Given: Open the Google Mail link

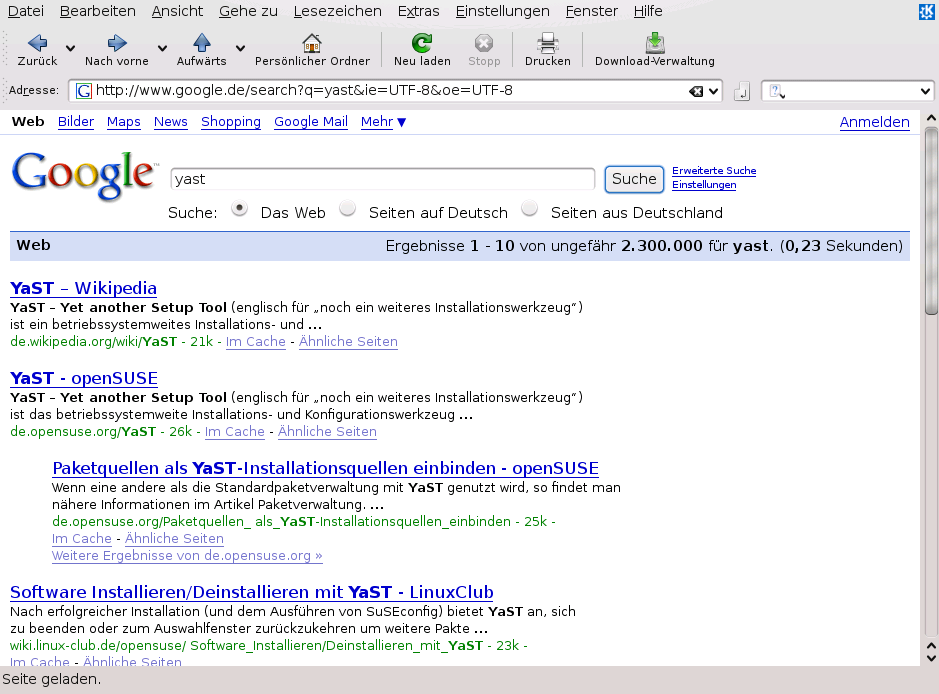Looking at the screenshot, I should click(x=311, y=122).
